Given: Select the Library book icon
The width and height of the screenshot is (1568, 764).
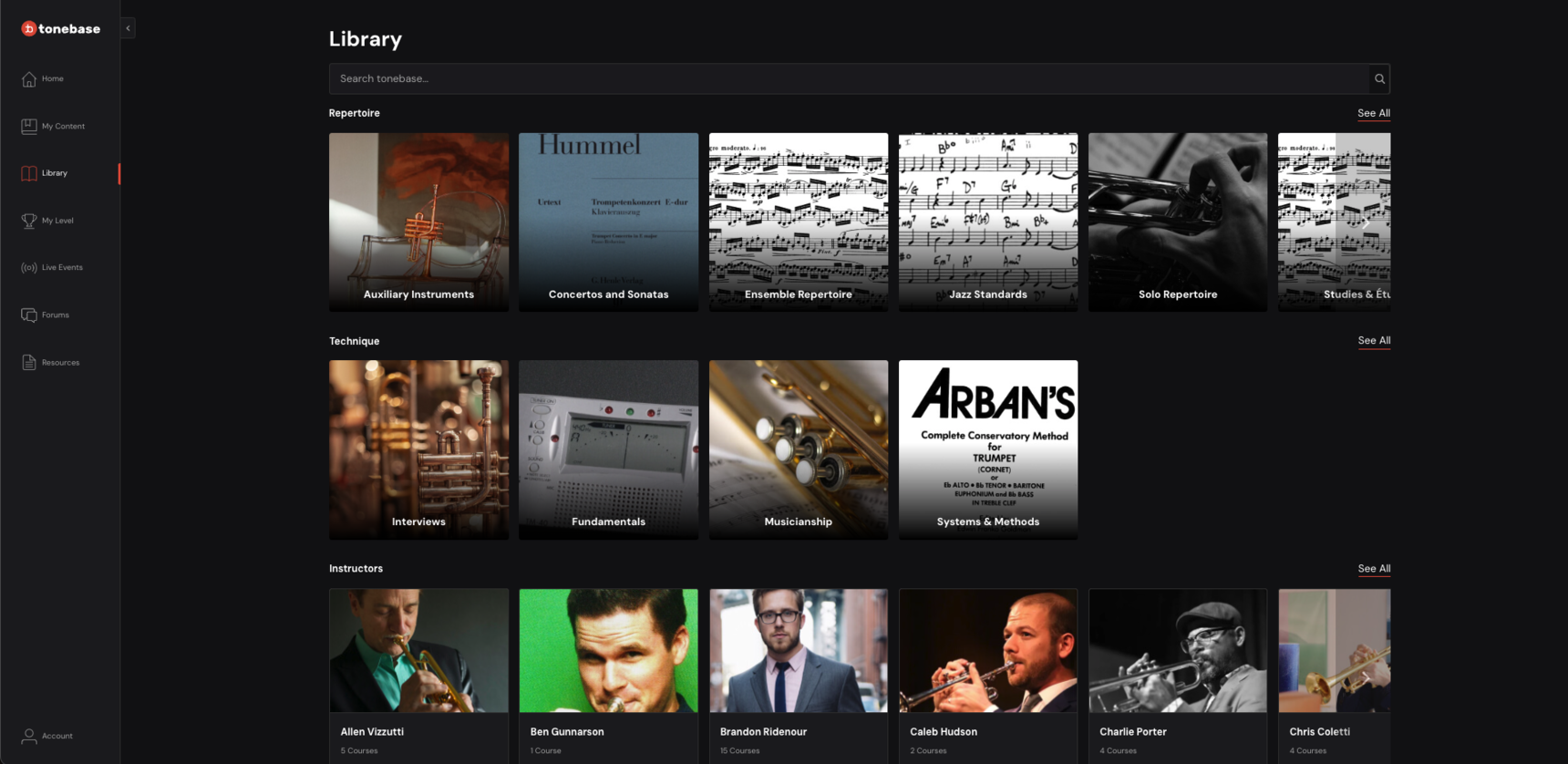Looking at the screenshot, I should pos(29,173).
